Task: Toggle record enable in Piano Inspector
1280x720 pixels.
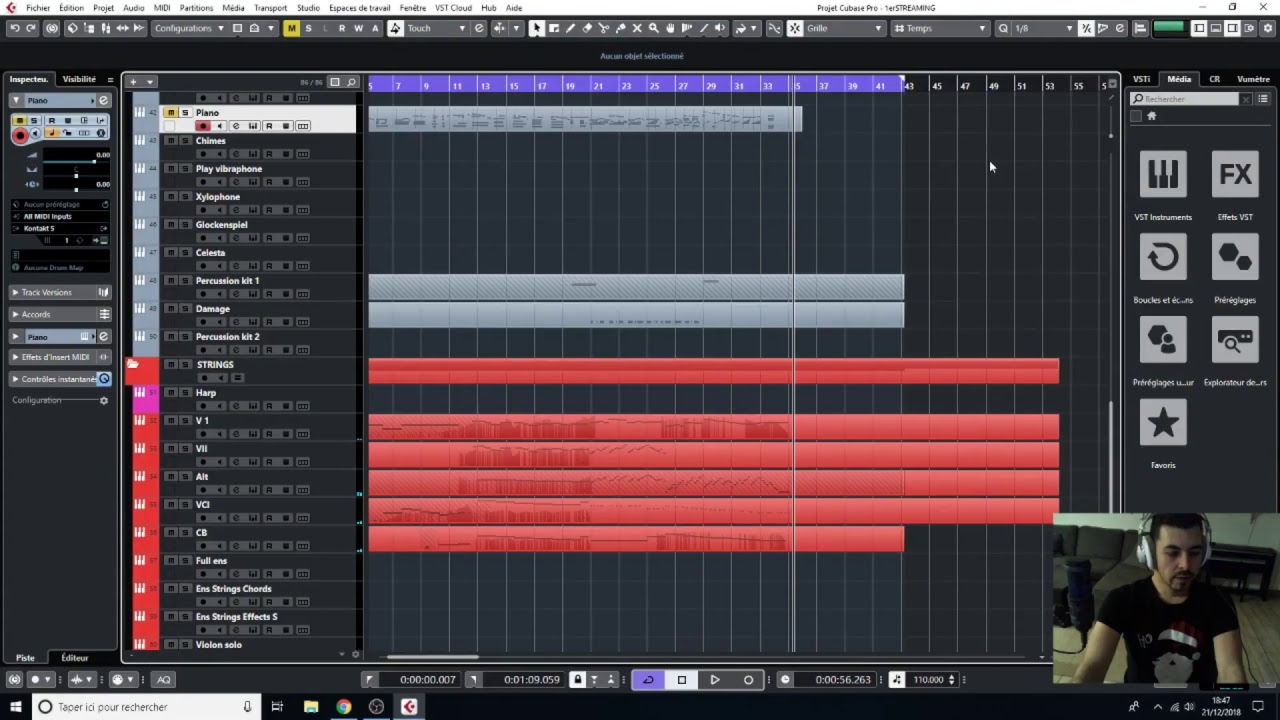Action: (x=20, y=134)
